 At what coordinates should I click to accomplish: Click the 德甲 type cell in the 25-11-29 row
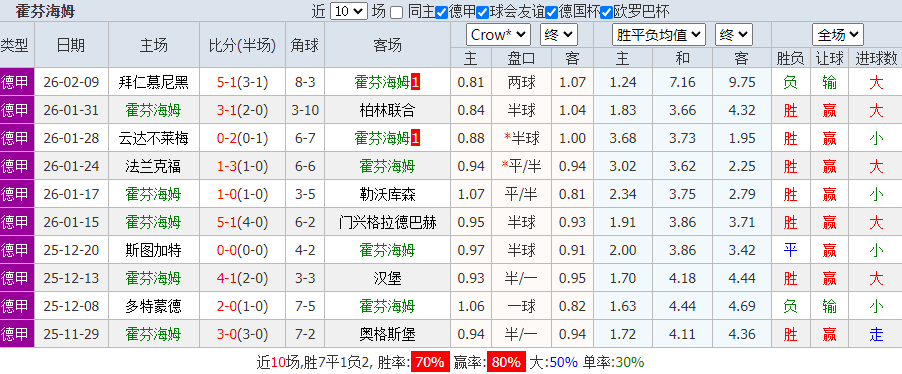[x=17, y=334]
